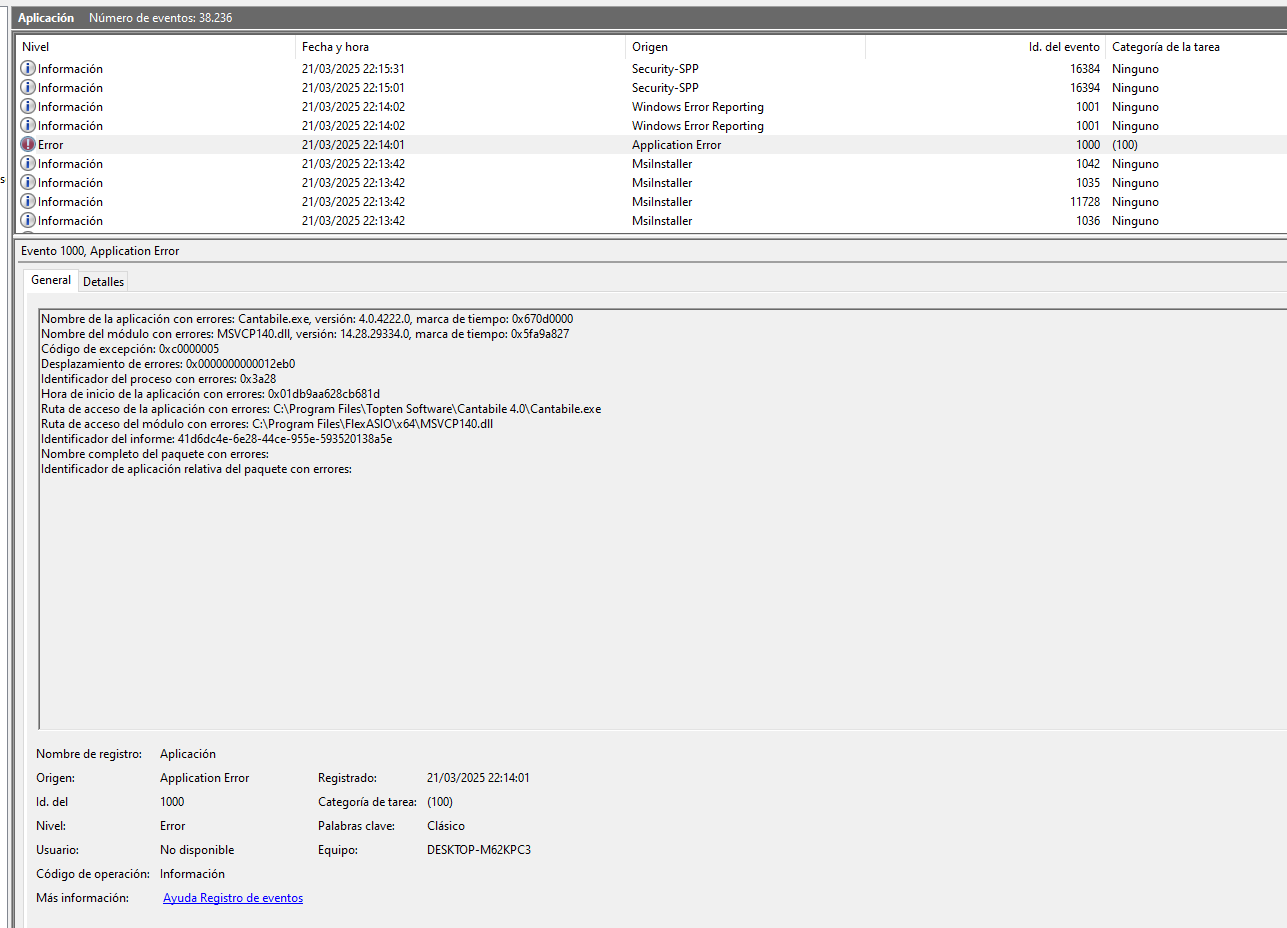The image size is (1287, 928).
Task: Click the Equipo value DESKTOP-M62KPC3
Action: point(479,850)
